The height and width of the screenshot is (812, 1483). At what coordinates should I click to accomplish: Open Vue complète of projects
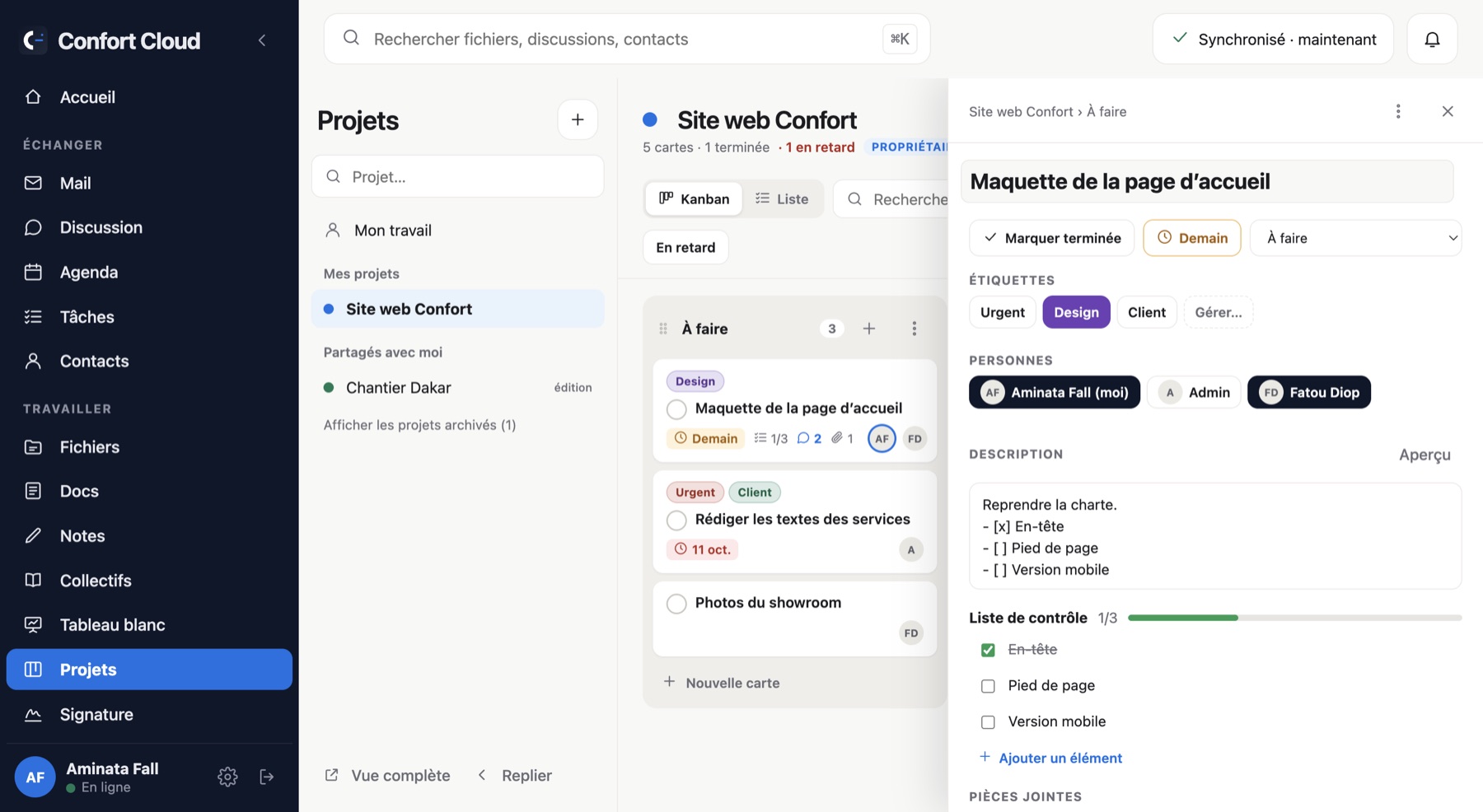tap(388, 776)
